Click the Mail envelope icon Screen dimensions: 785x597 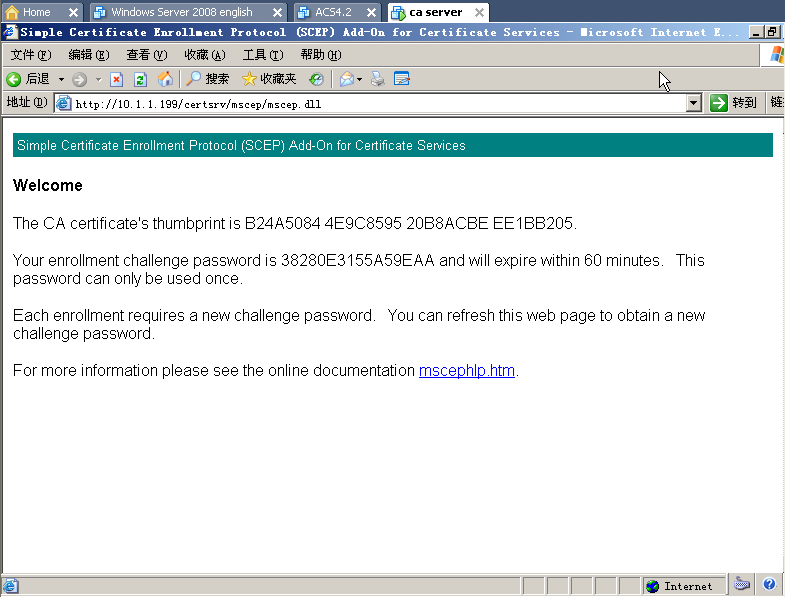pos(347,79)
